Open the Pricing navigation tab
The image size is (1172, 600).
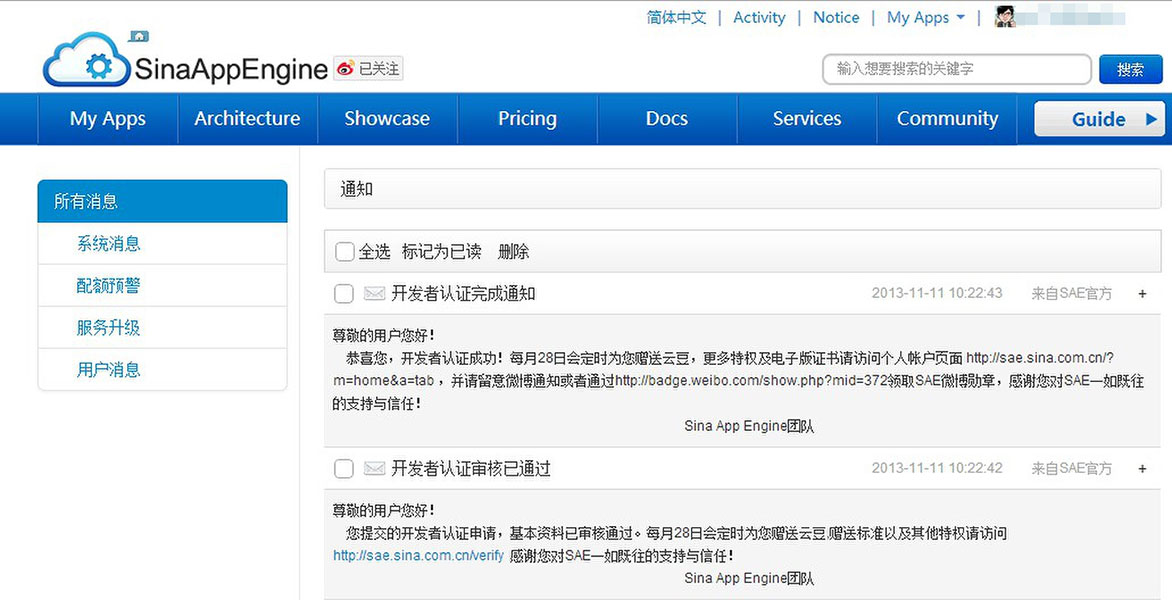527,119
